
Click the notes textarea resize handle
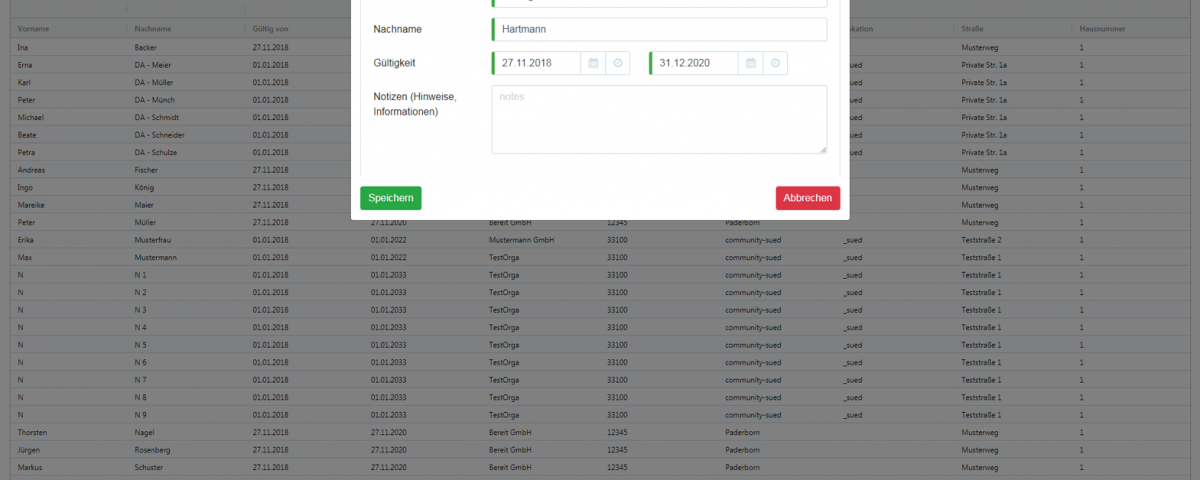[822, 149]
